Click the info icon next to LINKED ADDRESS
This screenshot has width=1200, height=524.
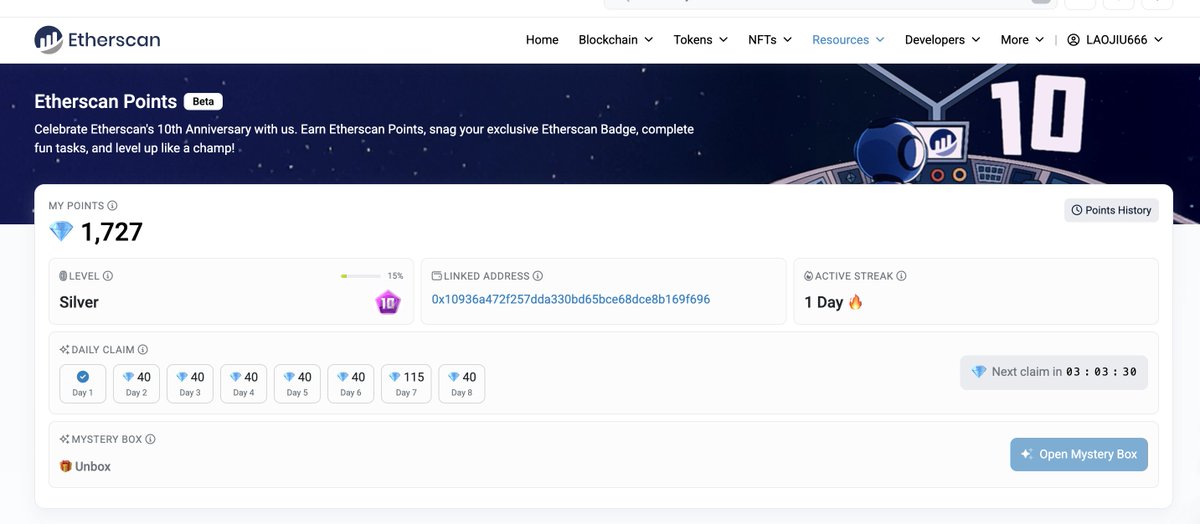(x=538, y=276)
